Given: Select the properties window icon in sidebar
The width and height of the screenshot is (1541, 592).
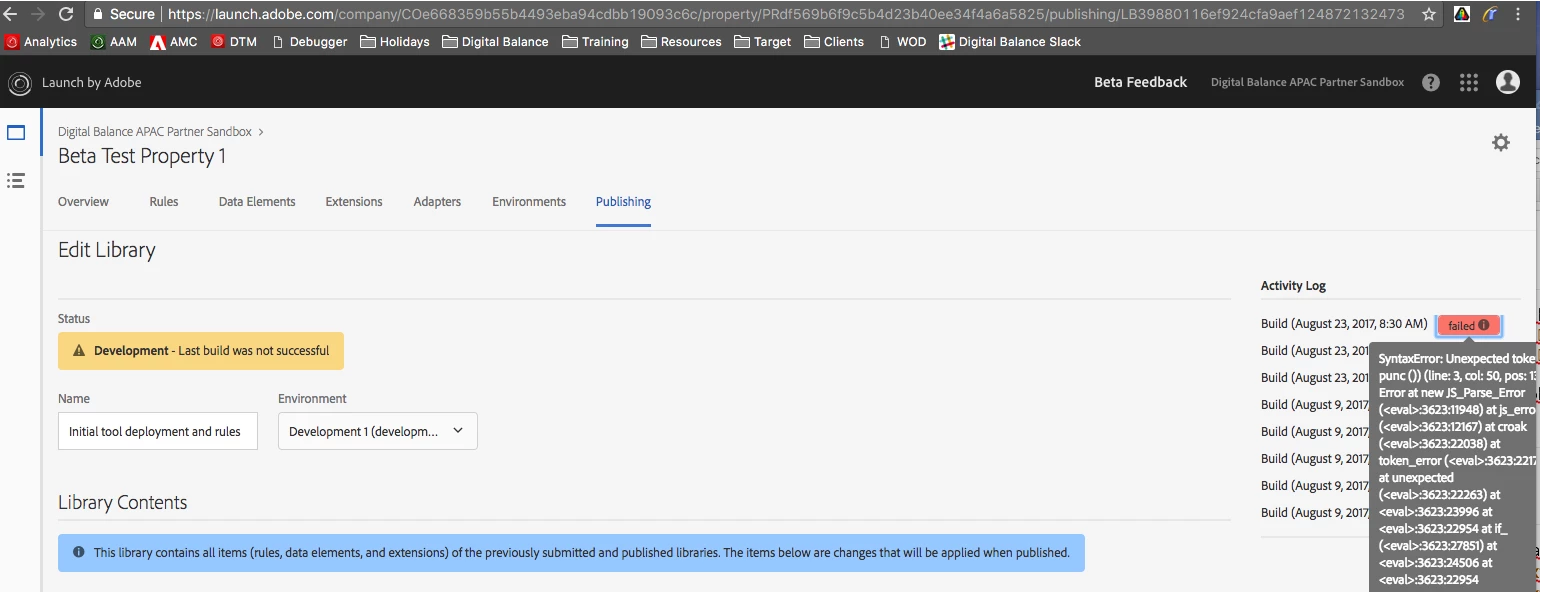Looking at the screenshot, I should pos(16,133).
